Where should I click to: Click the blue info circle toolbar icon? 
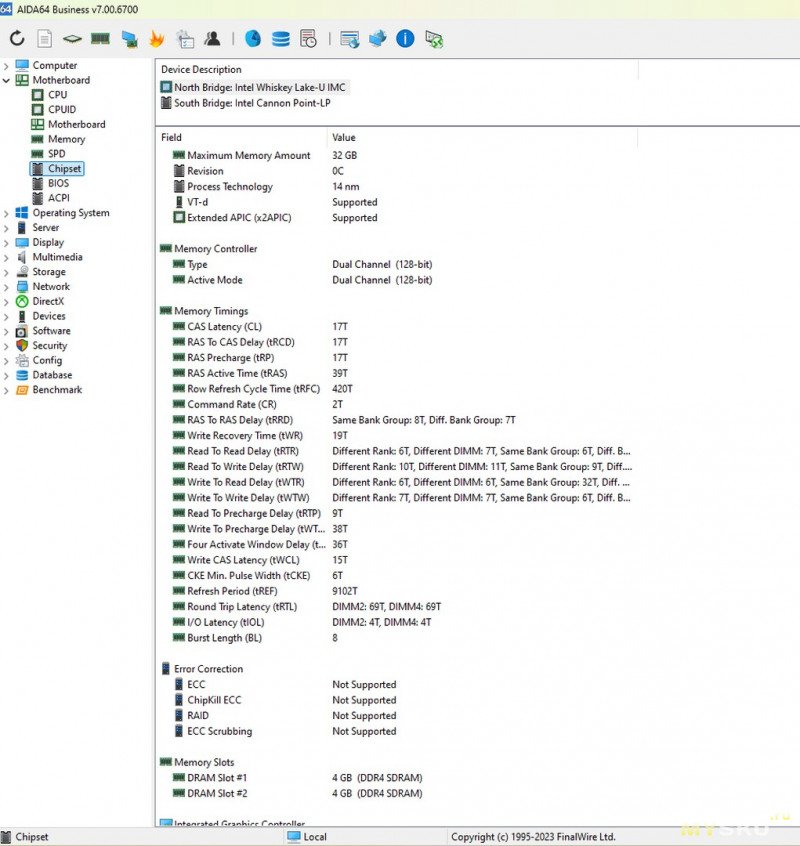click(405, 38)
